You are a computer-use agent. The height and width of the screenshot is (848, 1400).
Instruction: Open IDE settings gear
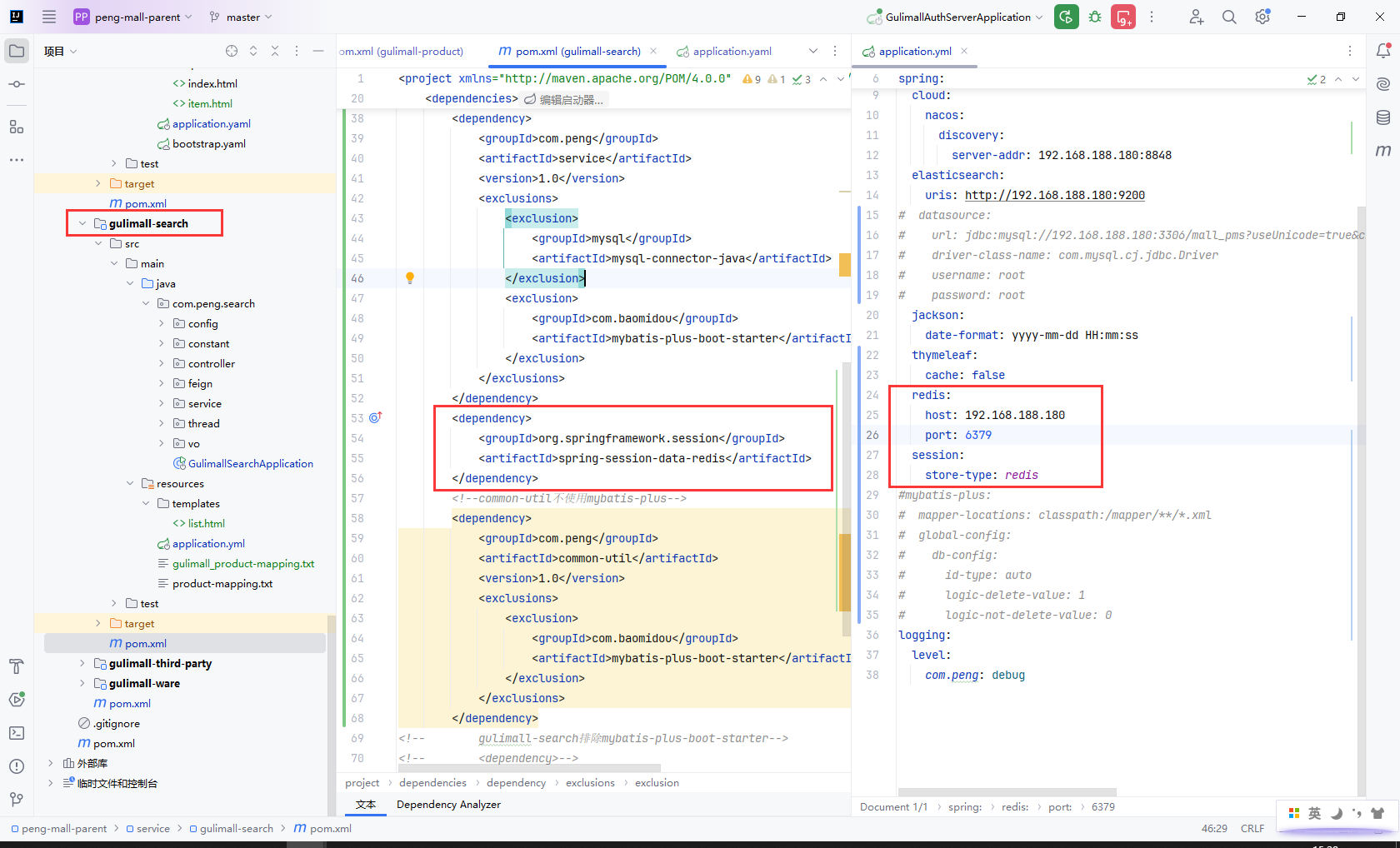[1262, 17]
